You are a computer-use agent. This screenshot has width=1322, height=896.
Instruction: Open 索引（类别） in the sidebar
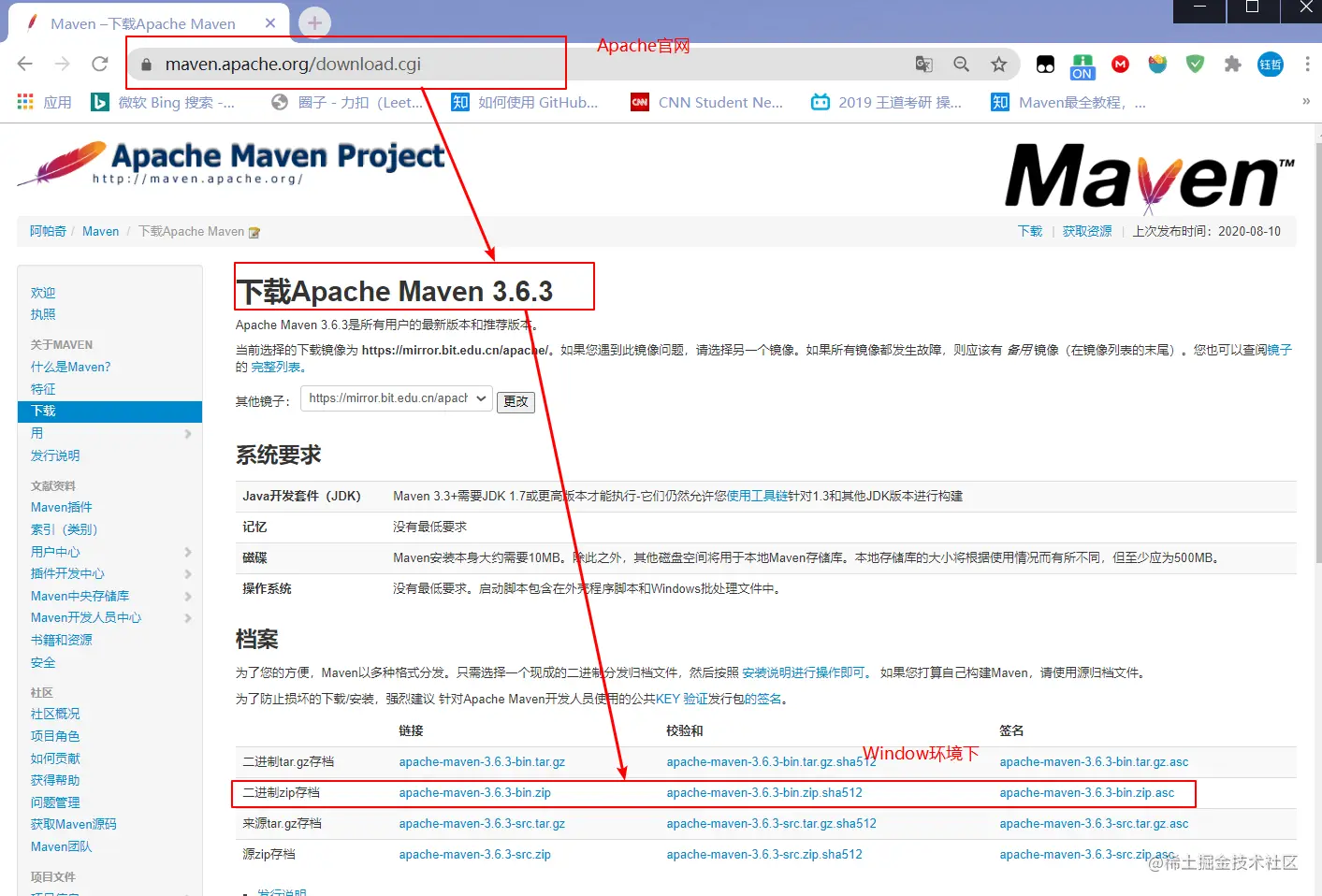pyautogui.click(x=64, y=529)
